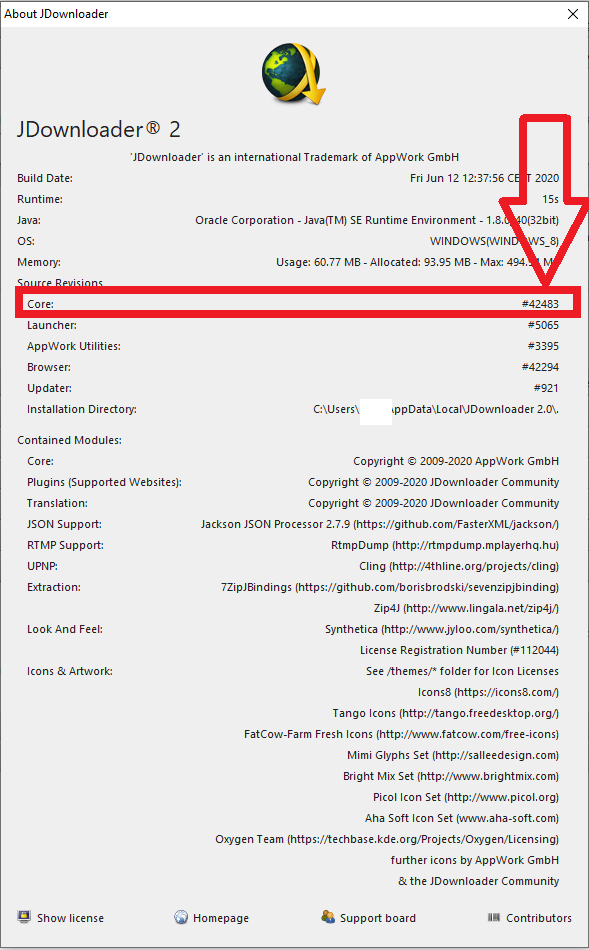The width and height of the screenshot is (589, 950).
Task: Click the Core revision number #42483
Action: click(x=540, y=304)
